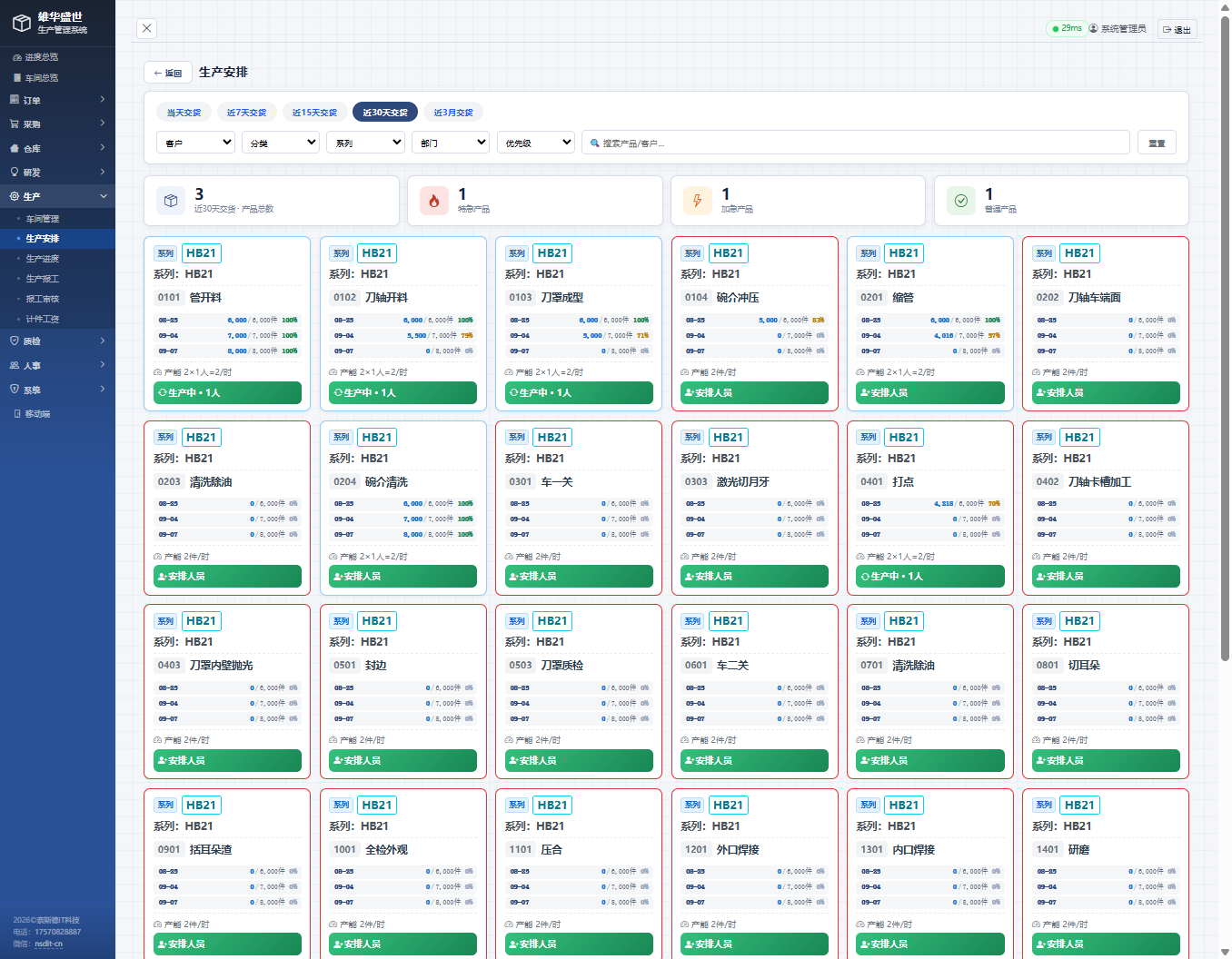
Task: Select the 近30天交货 filter tab
Action: (x=385, y=113)
